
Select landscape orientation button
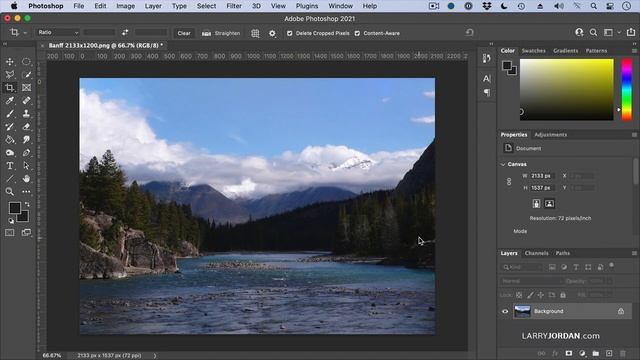(x=549, y=203)
